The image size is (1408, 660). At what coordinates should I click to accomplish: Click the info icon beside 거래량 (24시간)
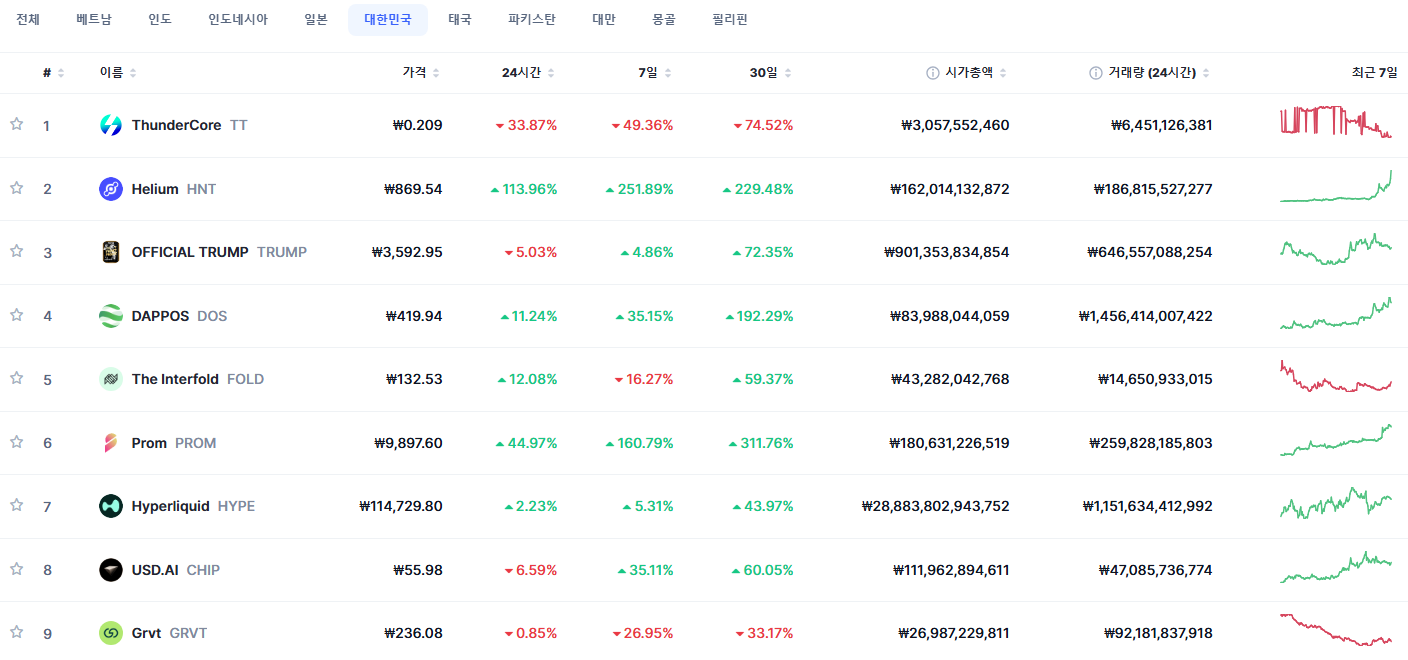[x=1096, y=73]
